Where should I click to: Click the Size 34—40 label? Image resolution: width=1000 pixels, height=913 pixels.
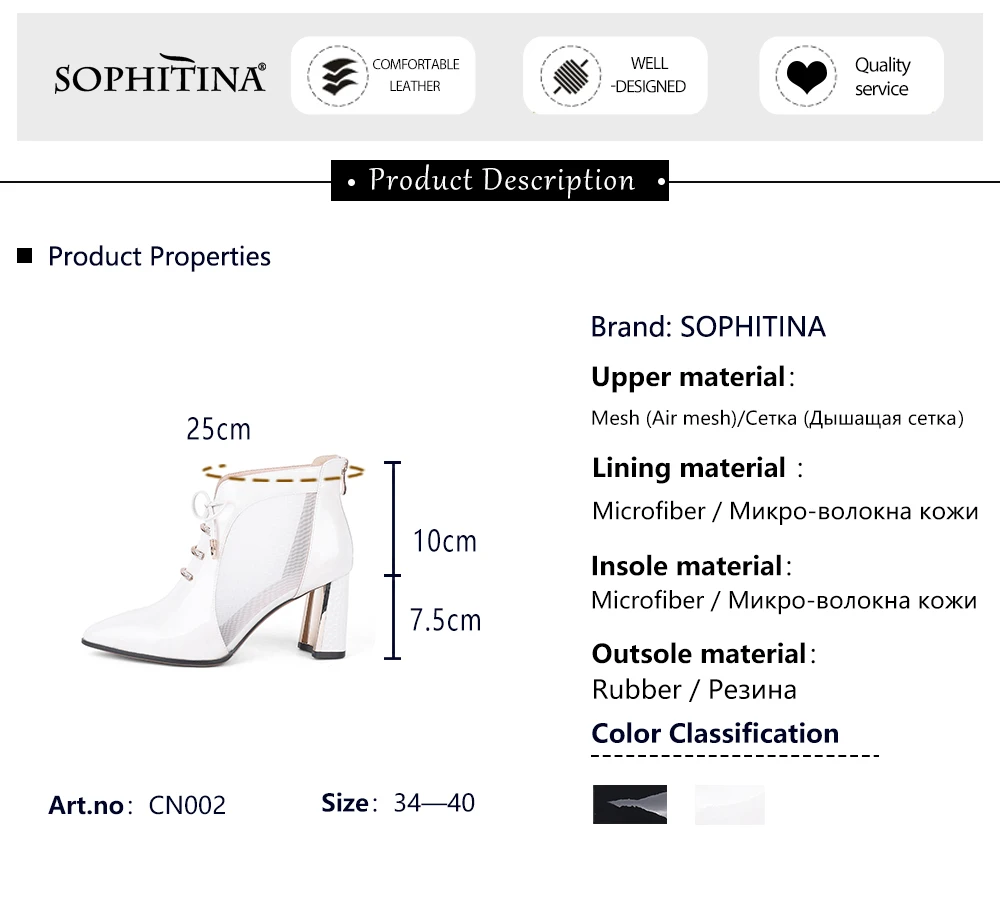pyautogui.click(x=398, y=803)
